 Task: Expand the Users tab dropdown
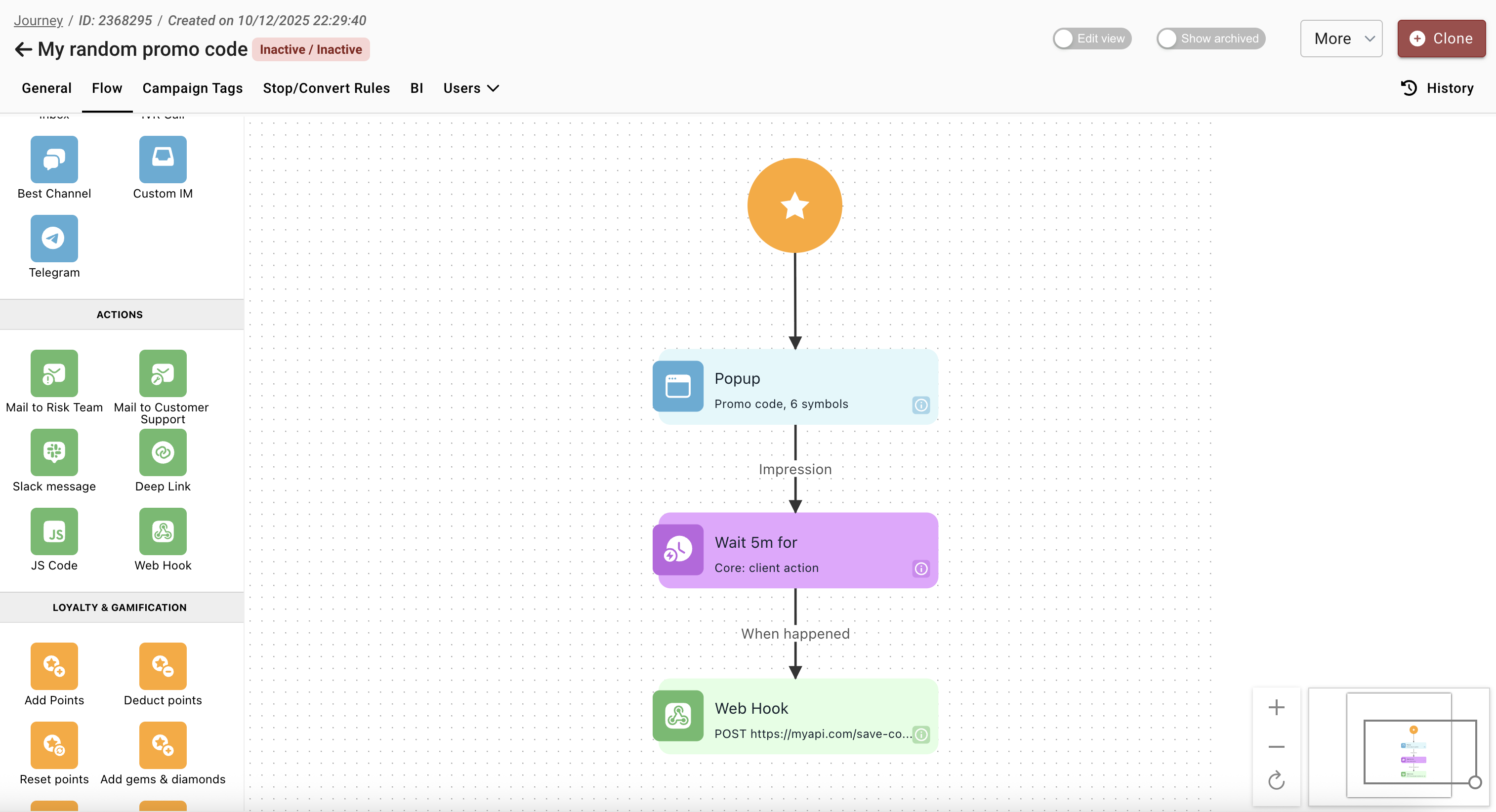point(470,88)
